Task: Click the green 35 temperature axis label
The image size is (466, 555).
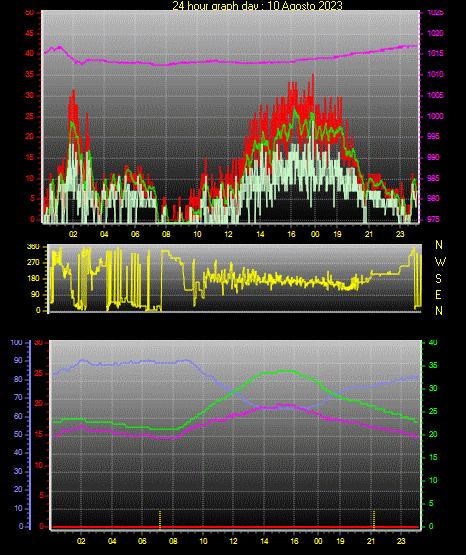Action: 433,365
